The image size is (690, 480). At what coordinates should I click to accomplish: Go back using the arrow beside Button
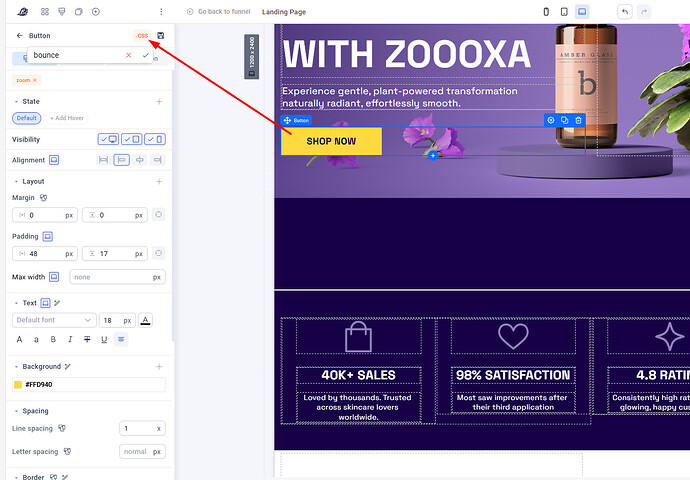(x=19, y=35)
